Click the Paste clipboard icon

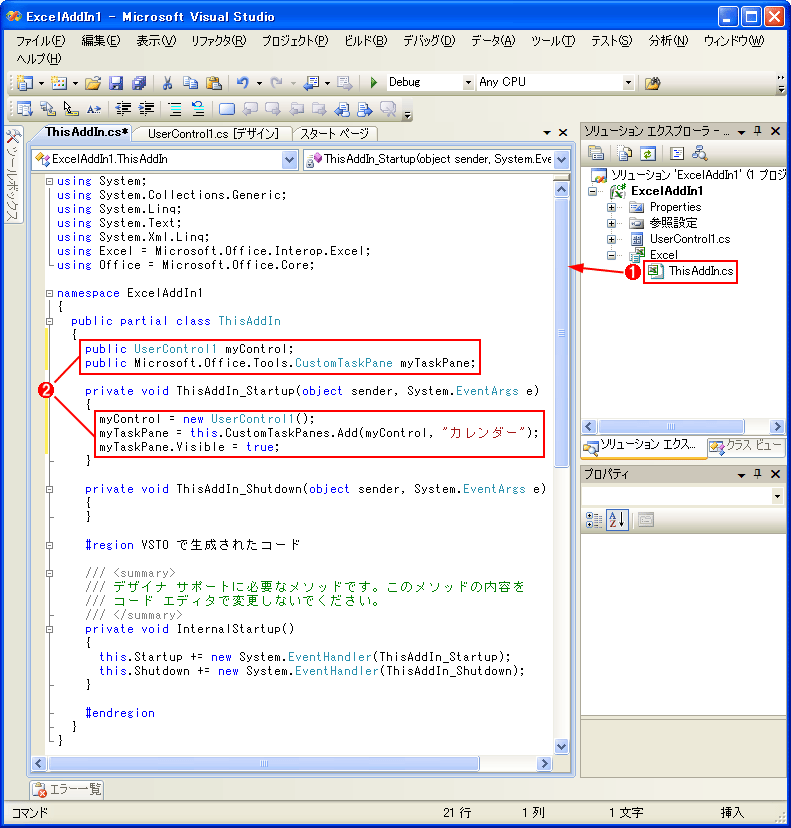pyautogui.click(x=213, y=83)
